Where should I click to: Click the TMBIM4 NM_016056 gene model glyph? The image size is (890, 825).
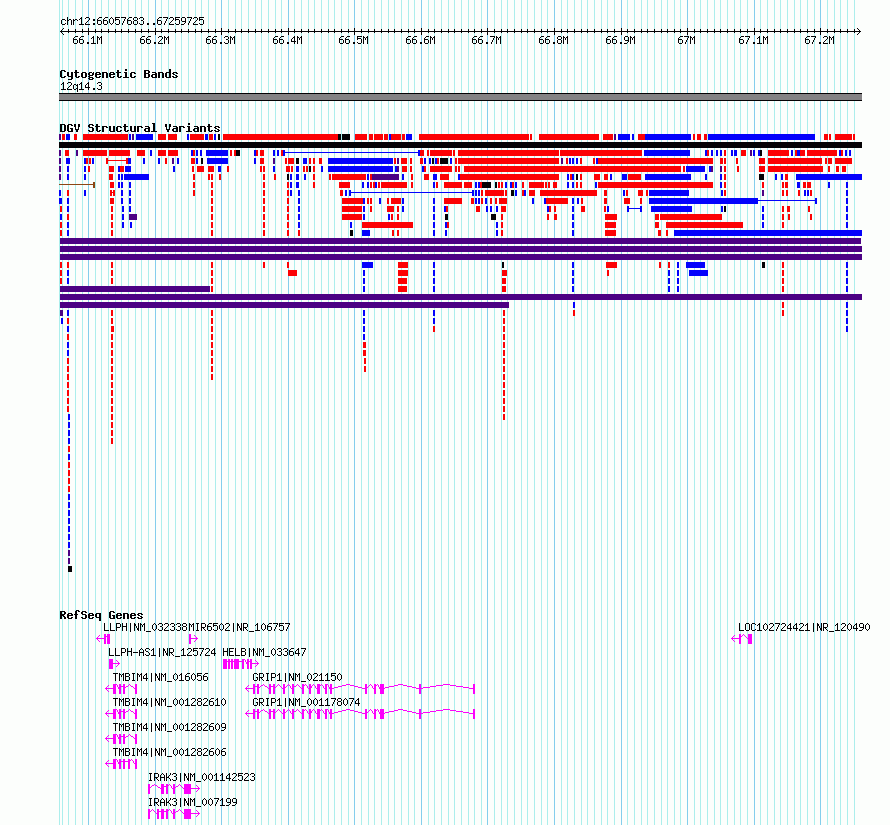121,689
